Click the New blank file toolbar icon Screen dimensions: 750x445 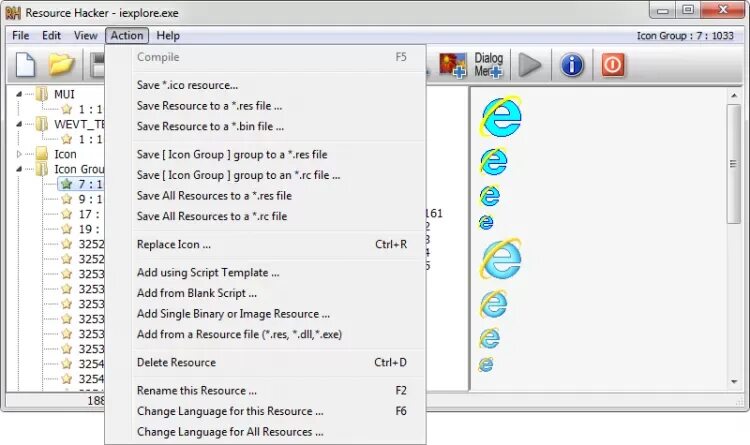tap(25, 65)
